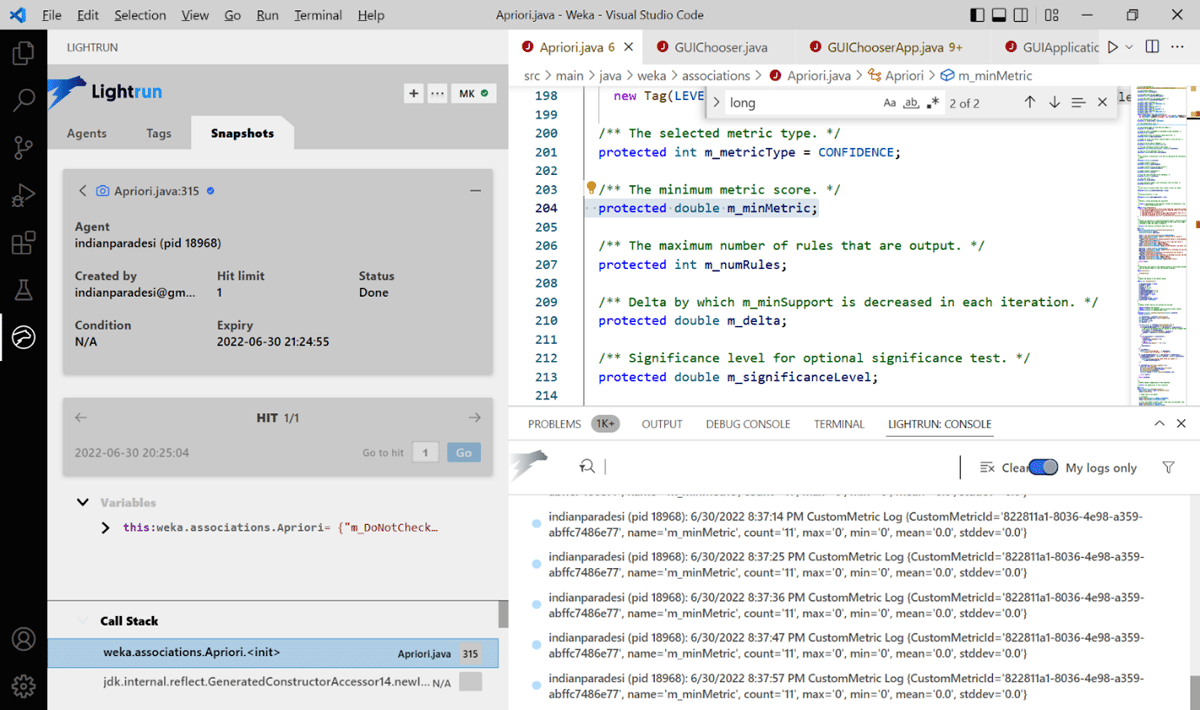Open the Run and Debug view

click(23, 196)
